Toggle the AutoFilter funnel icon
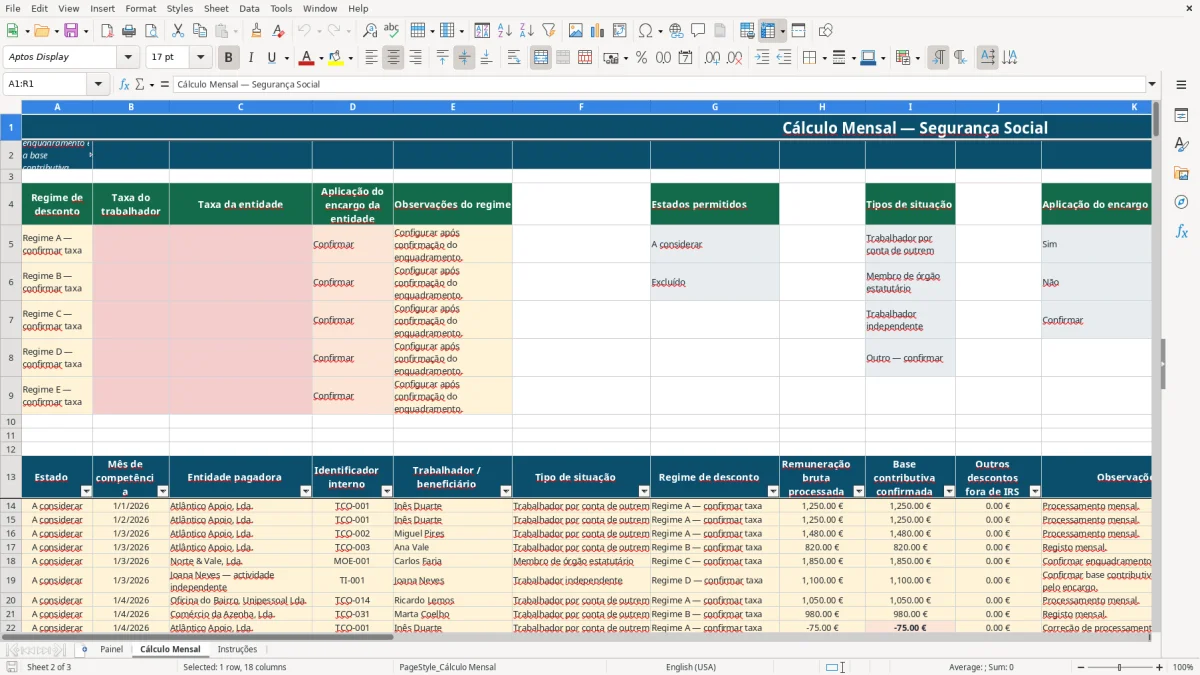 [548, 31]
